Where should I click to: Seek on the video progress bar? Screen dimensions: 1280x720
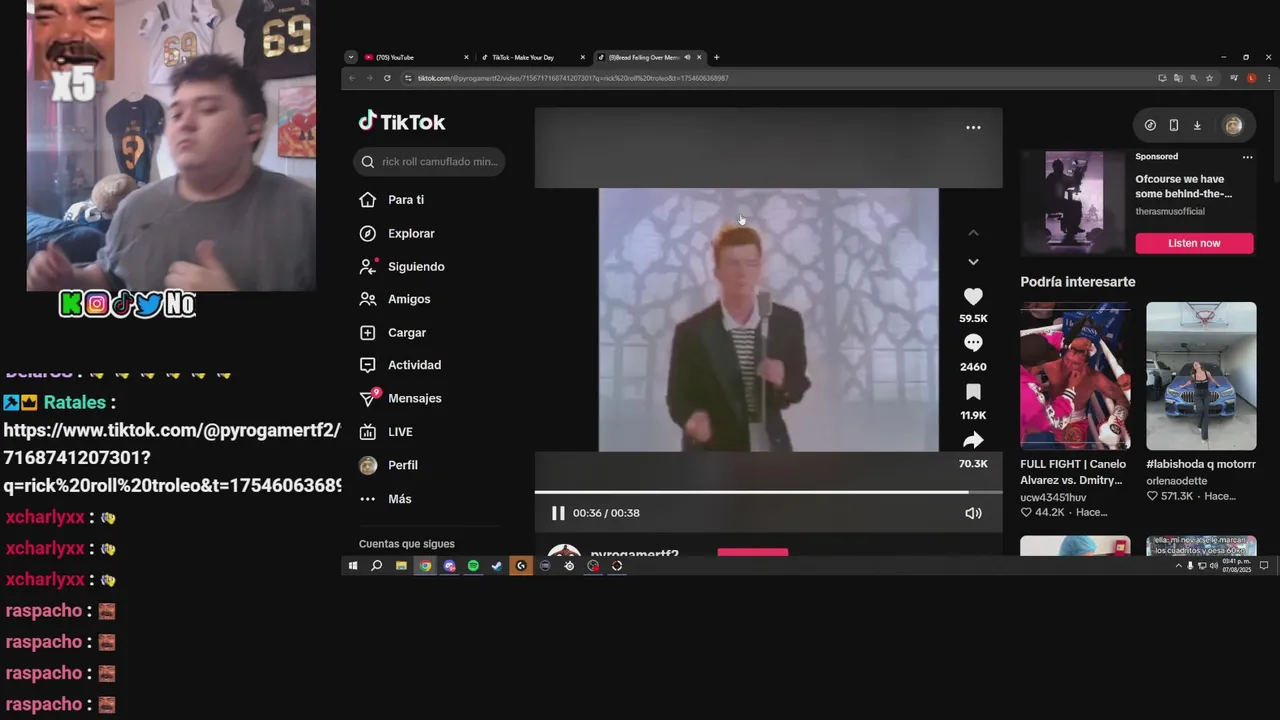768,492
